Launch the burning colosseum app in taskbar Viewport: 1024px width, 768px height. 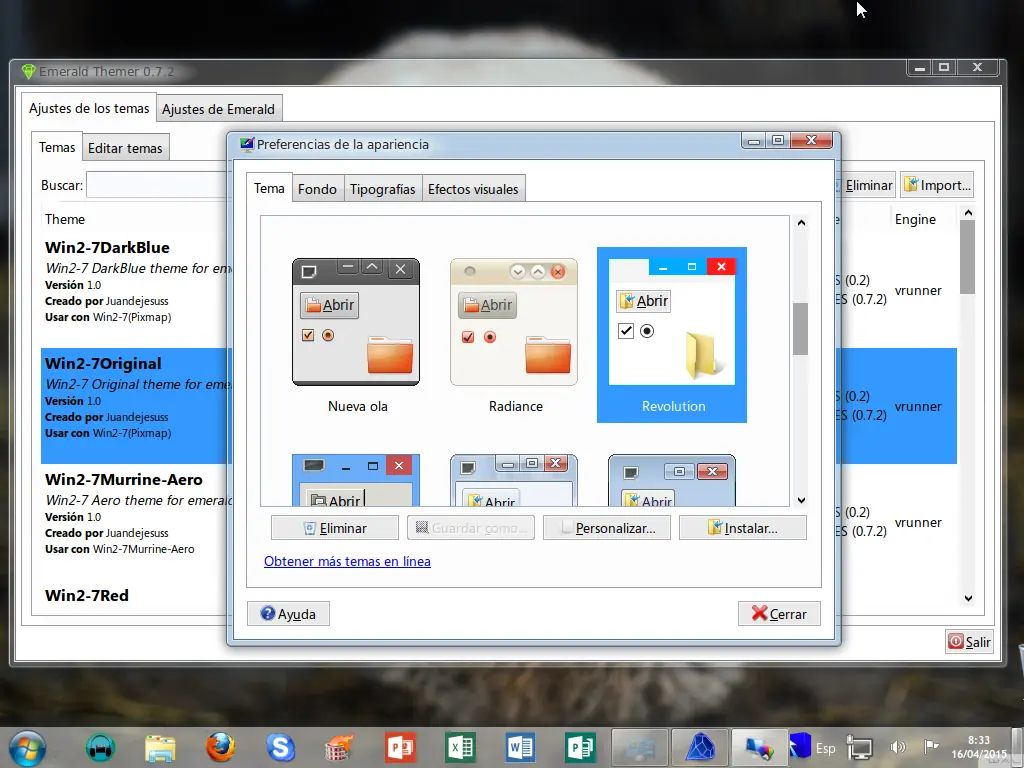[x=340, y=748]
